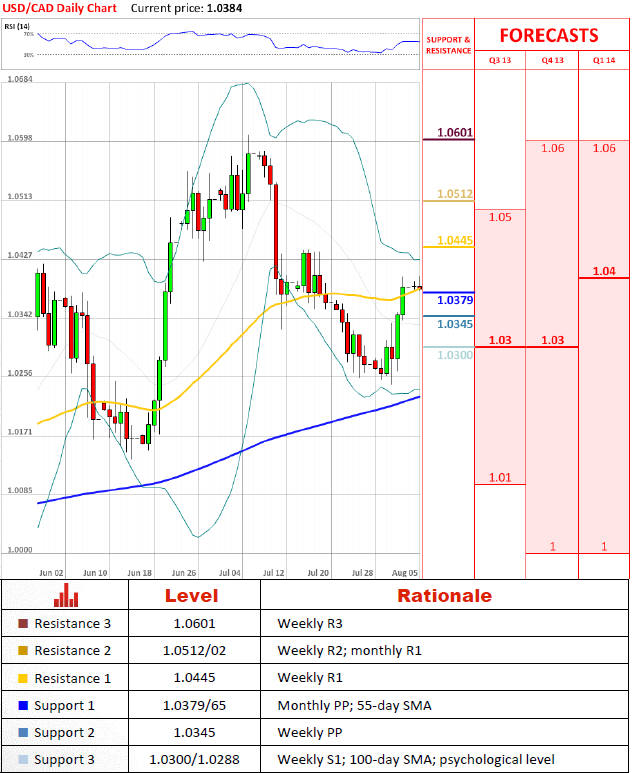Click the RSI (14) indicator label
This screenshot has width=633, height=773.
tap(17, 26)
